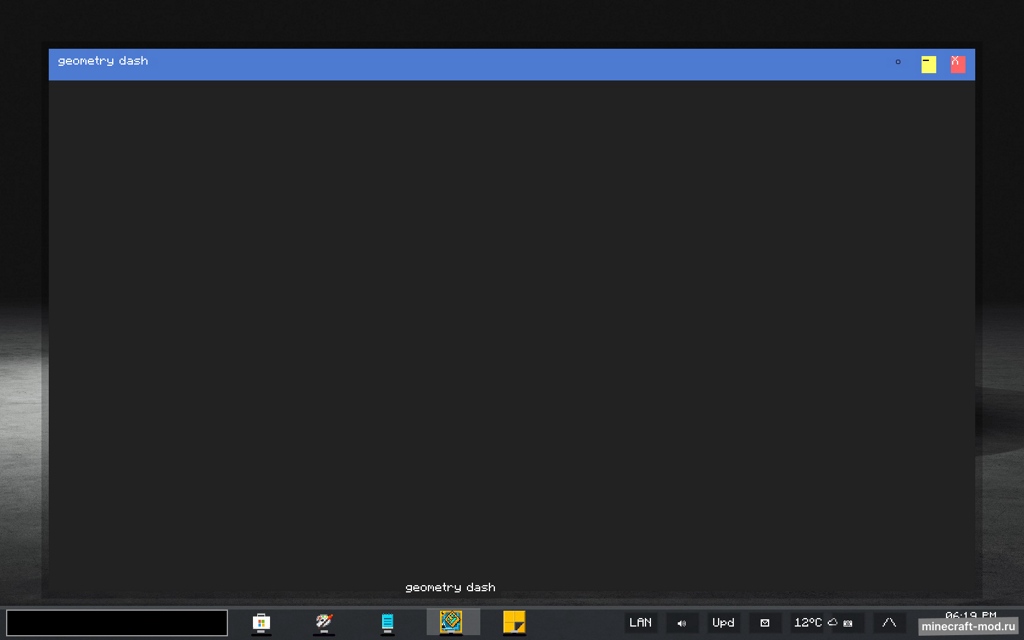Click the geometry dash window title text
The height and width of the screenshot is (640, 1024).
click(103, 61)
